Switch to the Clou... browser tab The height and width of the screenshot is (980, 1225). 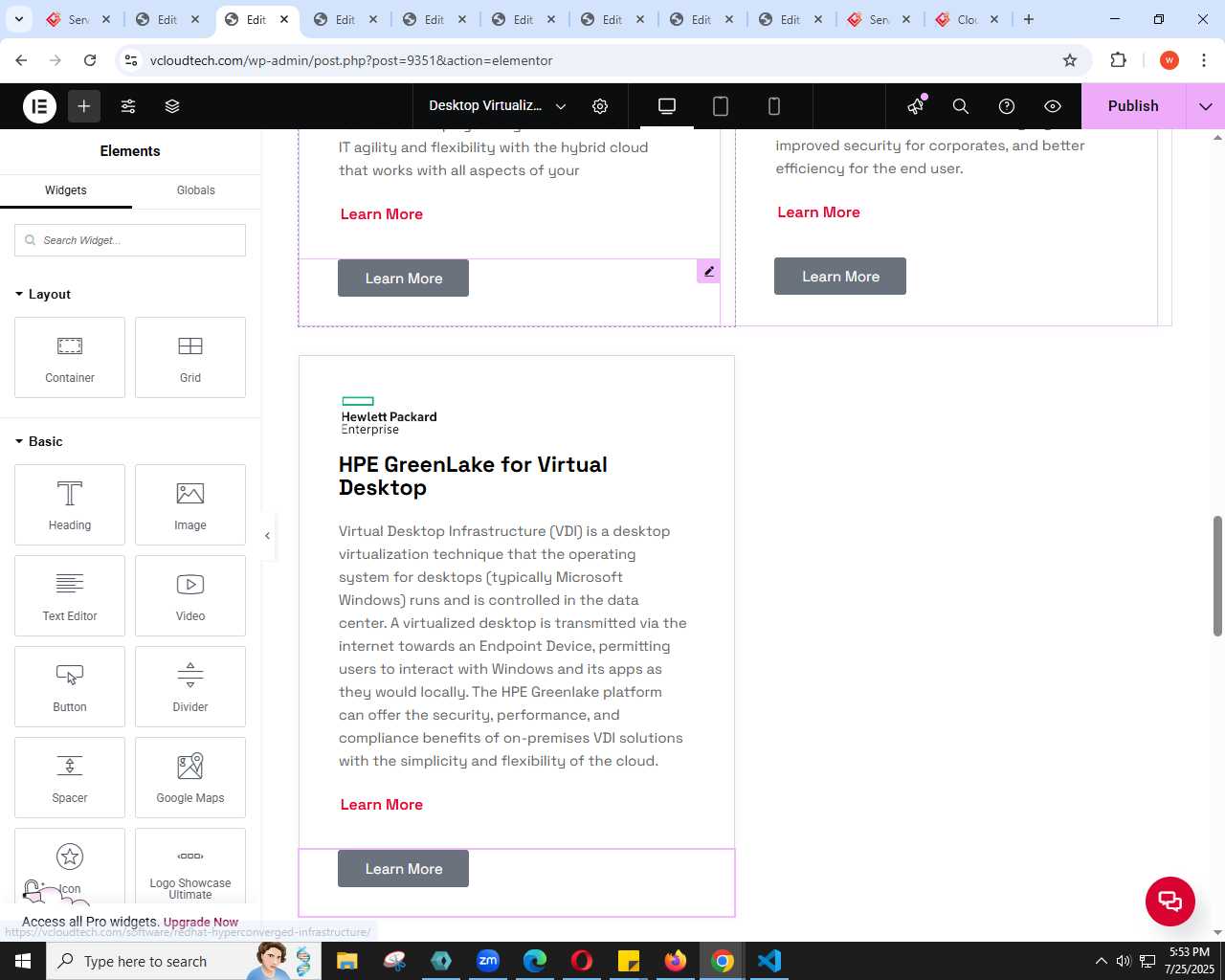point(968,19)
